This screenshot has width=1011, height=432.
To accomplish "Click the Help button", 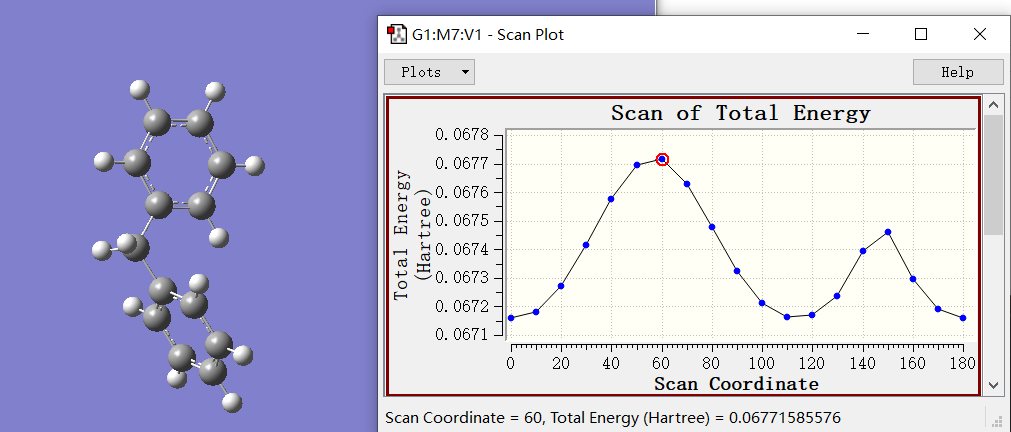I will 957,72.
